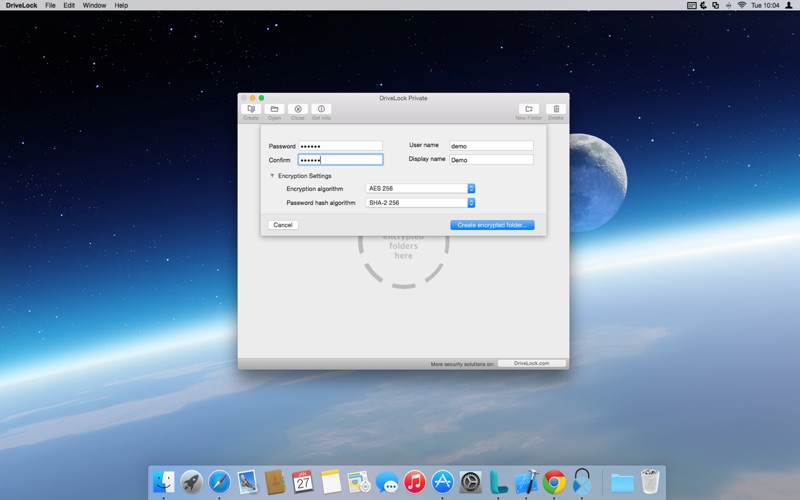800x500 pixels.
Task: Open Safari from the dock
Action: tap(219, 481)
